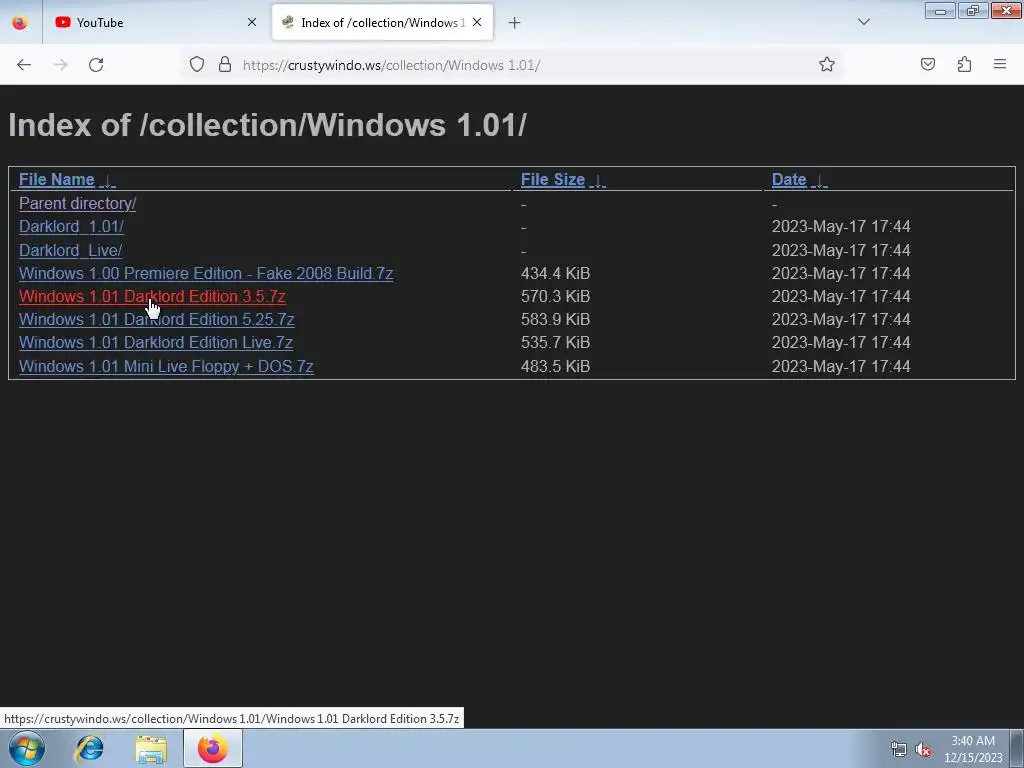The image size is (1024, 768).
Task: Click the browser back arrow
Action: (x=24, y=65)
